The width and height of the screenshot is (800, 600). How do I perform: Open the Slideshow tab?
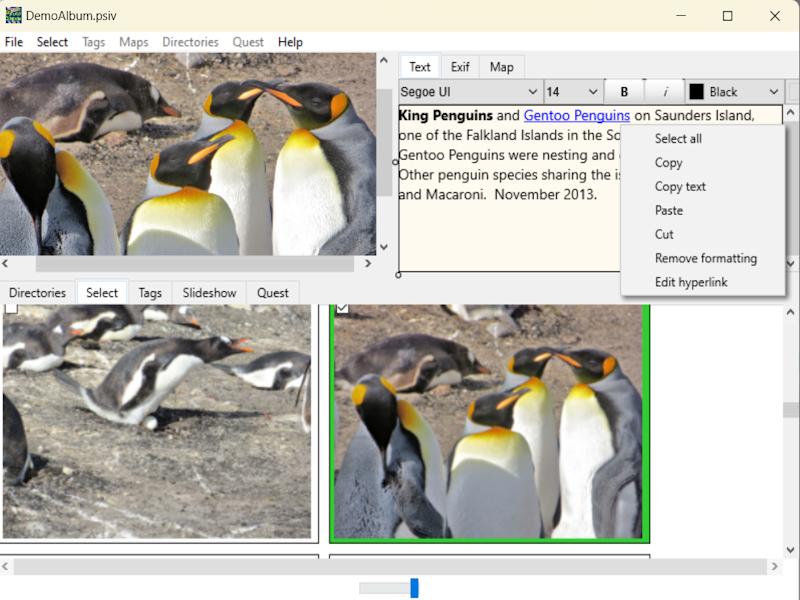(208, 292)
